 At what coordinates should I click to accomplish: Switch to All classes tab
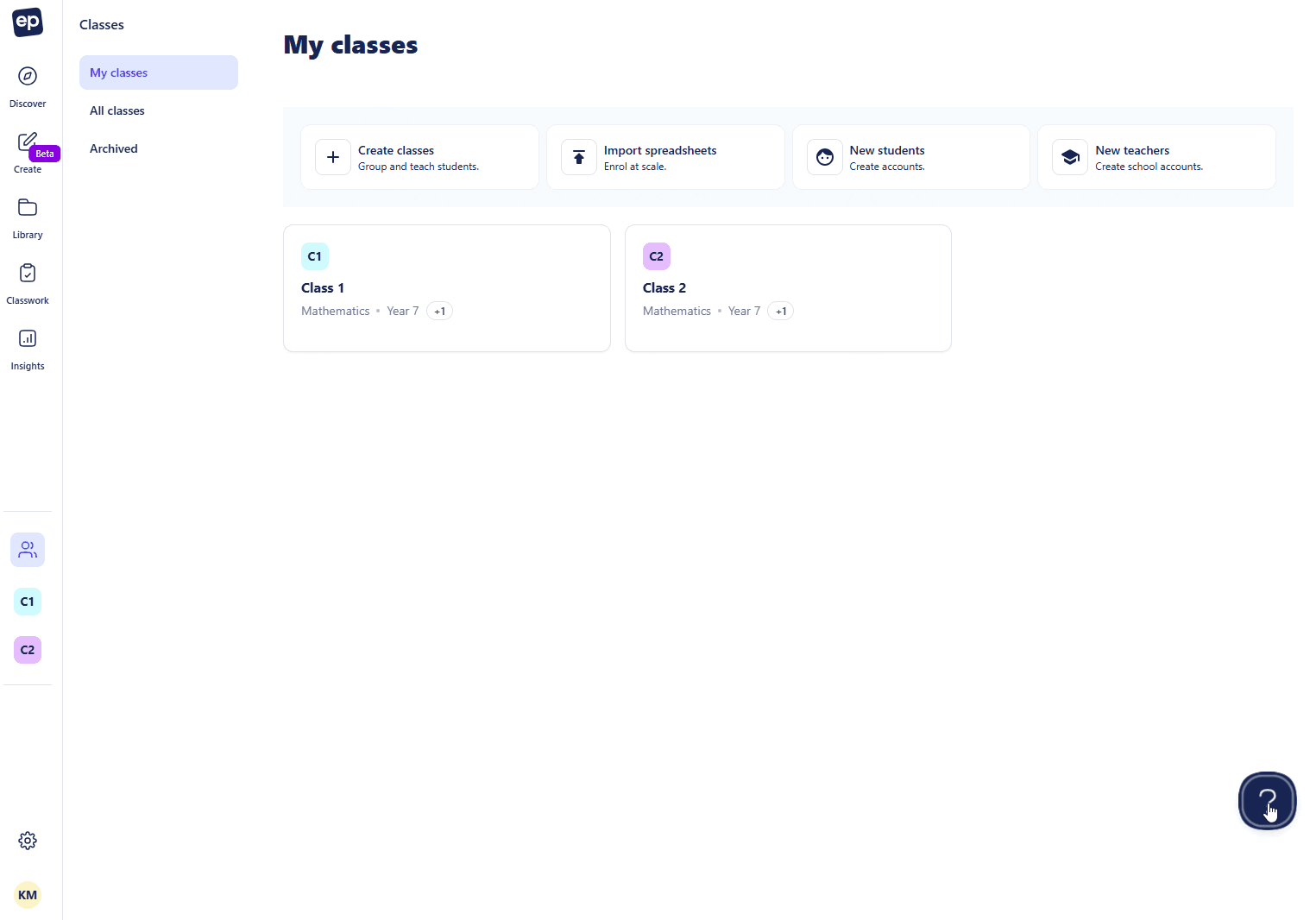(x=117, y=110)
